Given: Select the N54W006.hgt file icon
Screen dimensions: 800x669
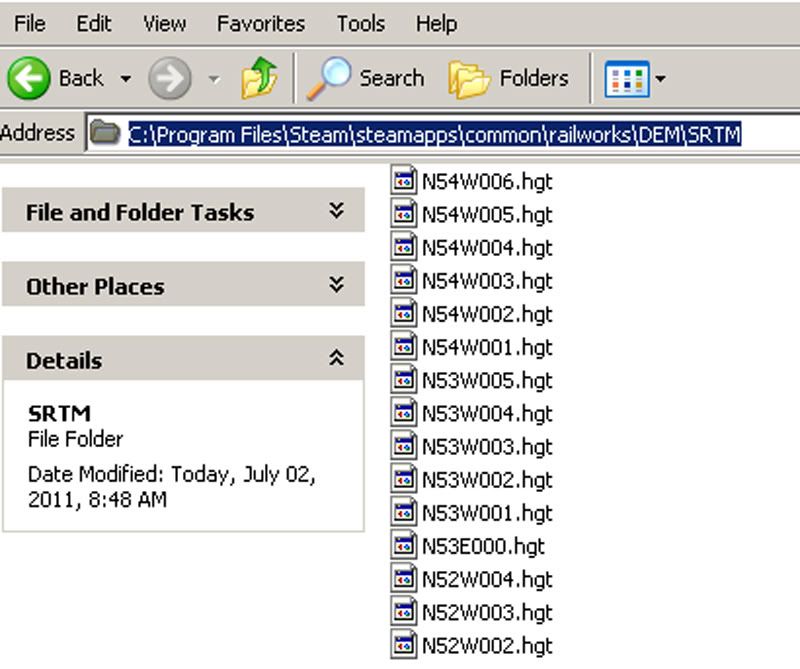Looking at the screenshot, I should (x=404, y=182).
